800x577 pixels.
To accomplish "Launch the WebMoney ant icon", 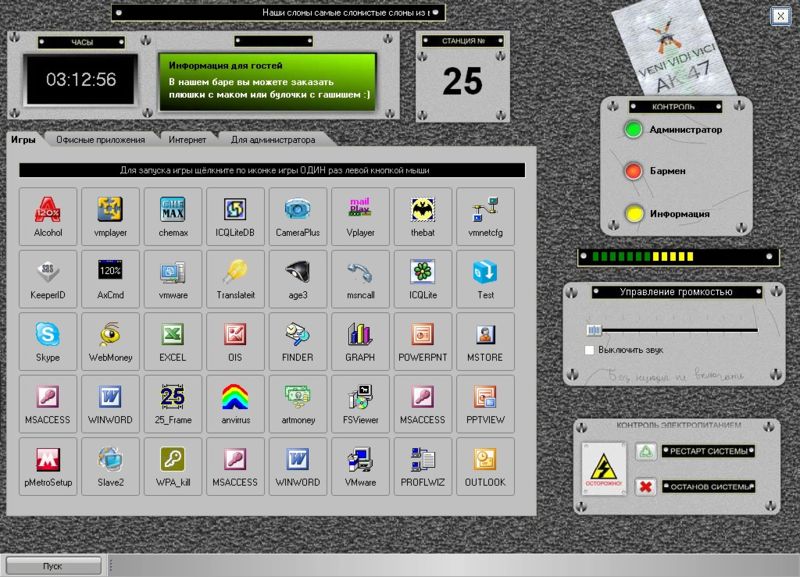I will pos(110,341).
